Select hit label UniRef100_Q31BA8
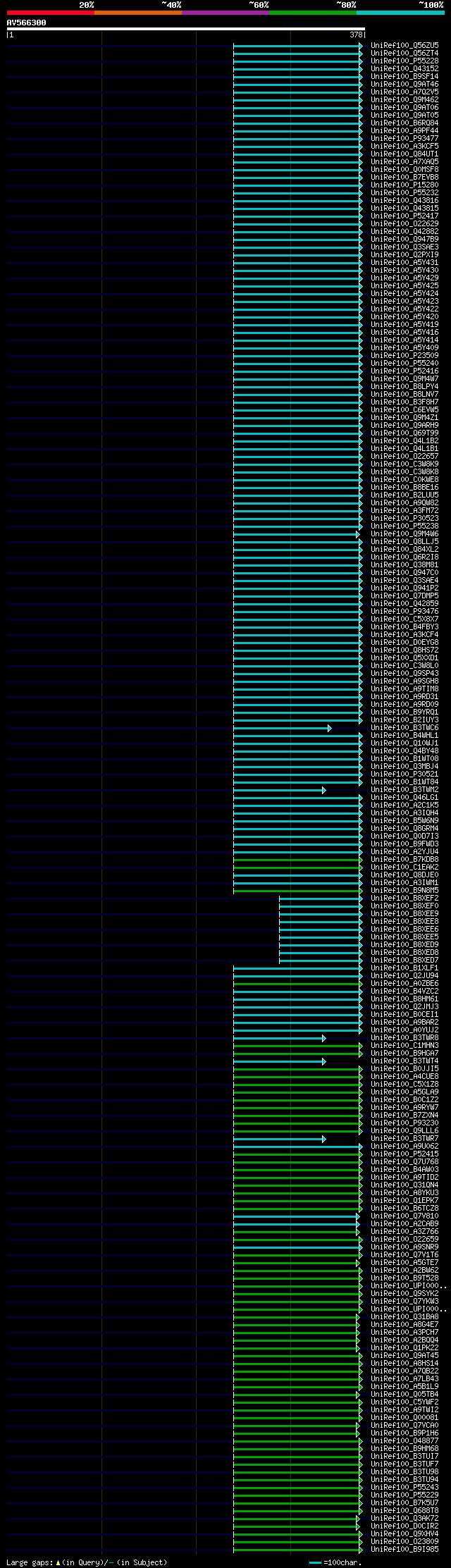 [404, 1316]
